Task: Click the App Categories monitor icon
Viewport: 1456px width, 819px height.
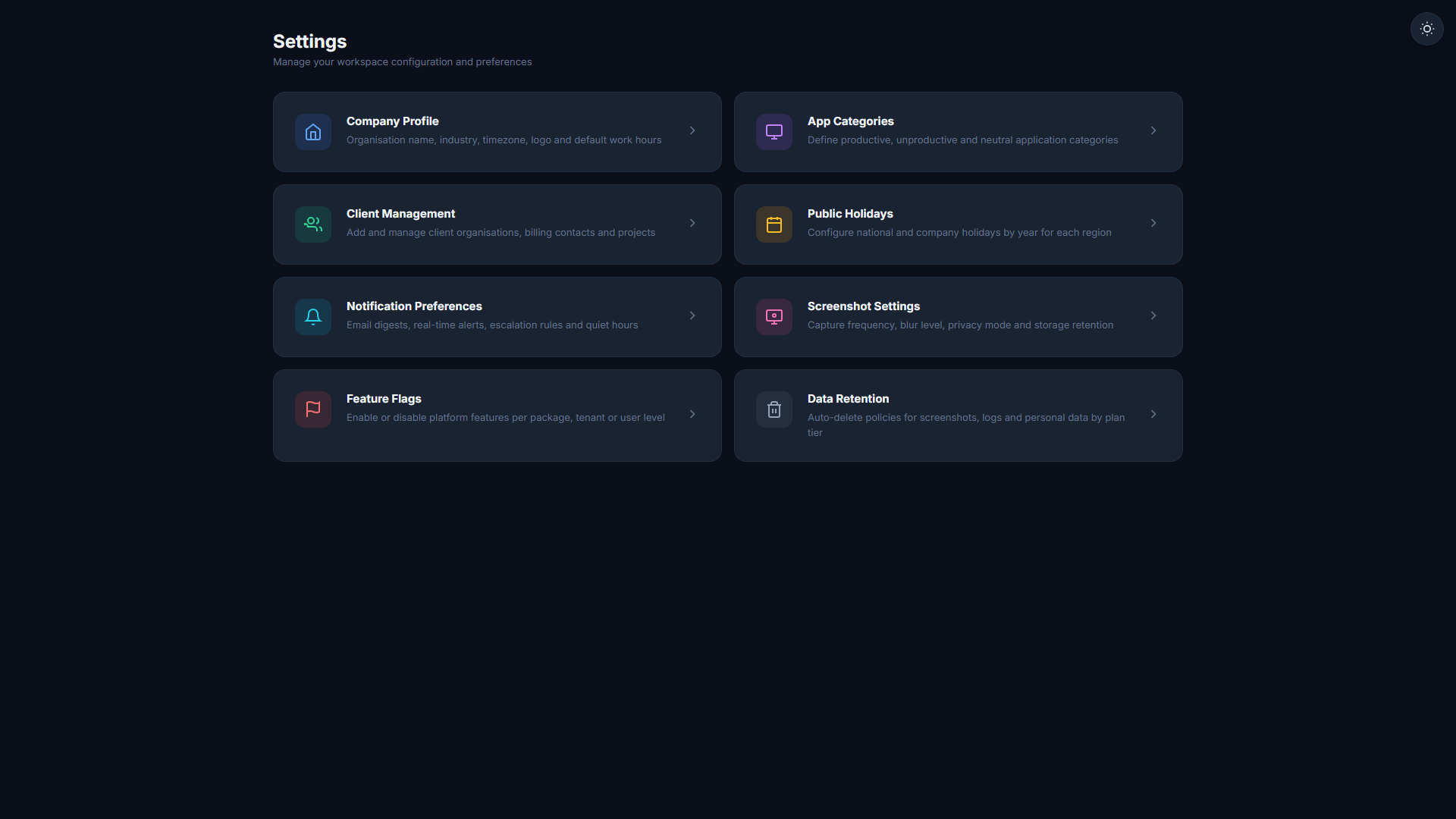Action: pyautogui.click(x=774, y=132)
